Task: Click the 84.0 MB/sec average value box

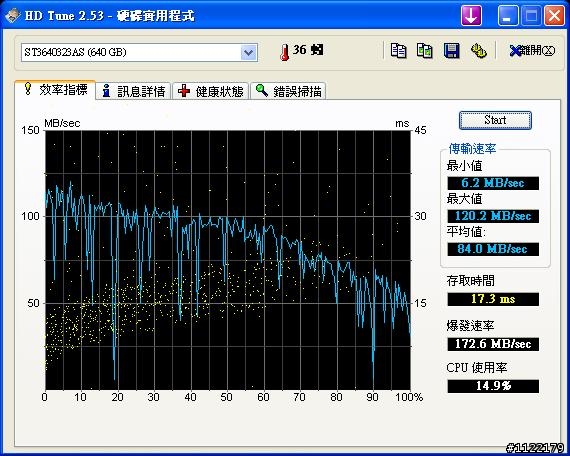Action: coord(493,249)
